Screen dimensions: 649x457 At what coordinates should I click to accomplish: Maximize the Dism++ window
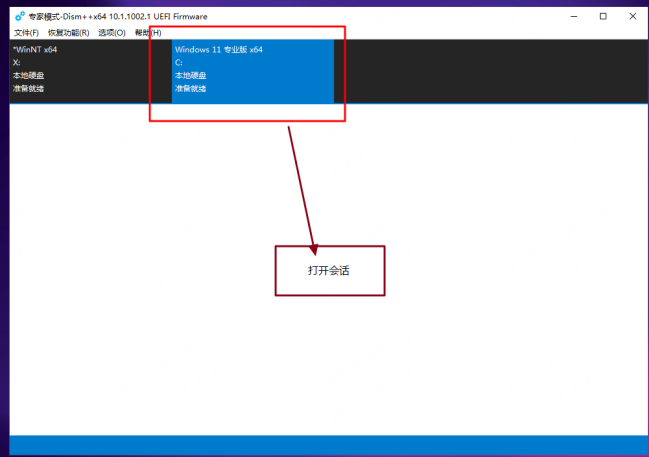[x=603, y=17]
